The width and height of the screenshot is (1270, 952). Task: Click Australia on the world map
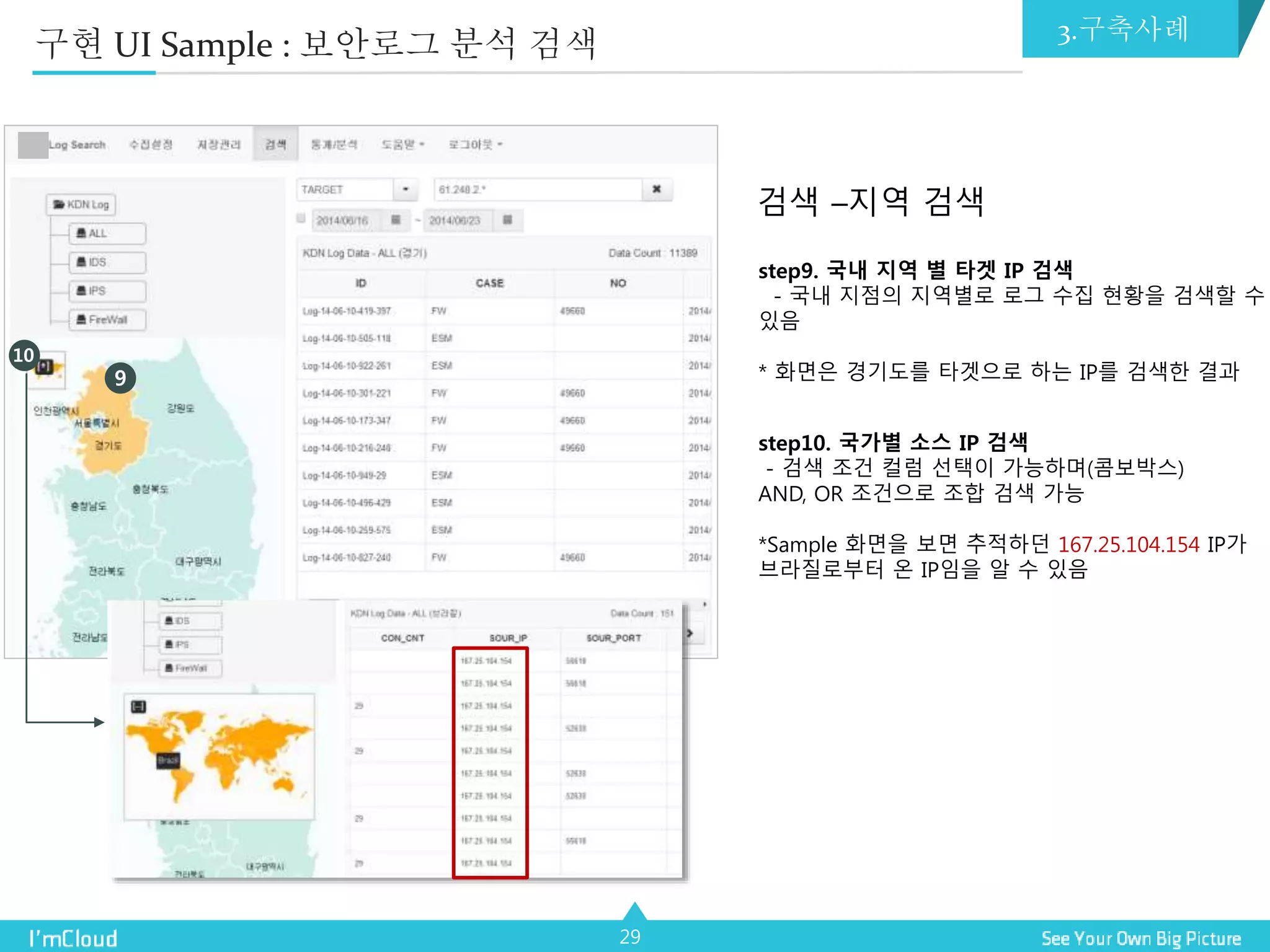(x=283, y=785)
